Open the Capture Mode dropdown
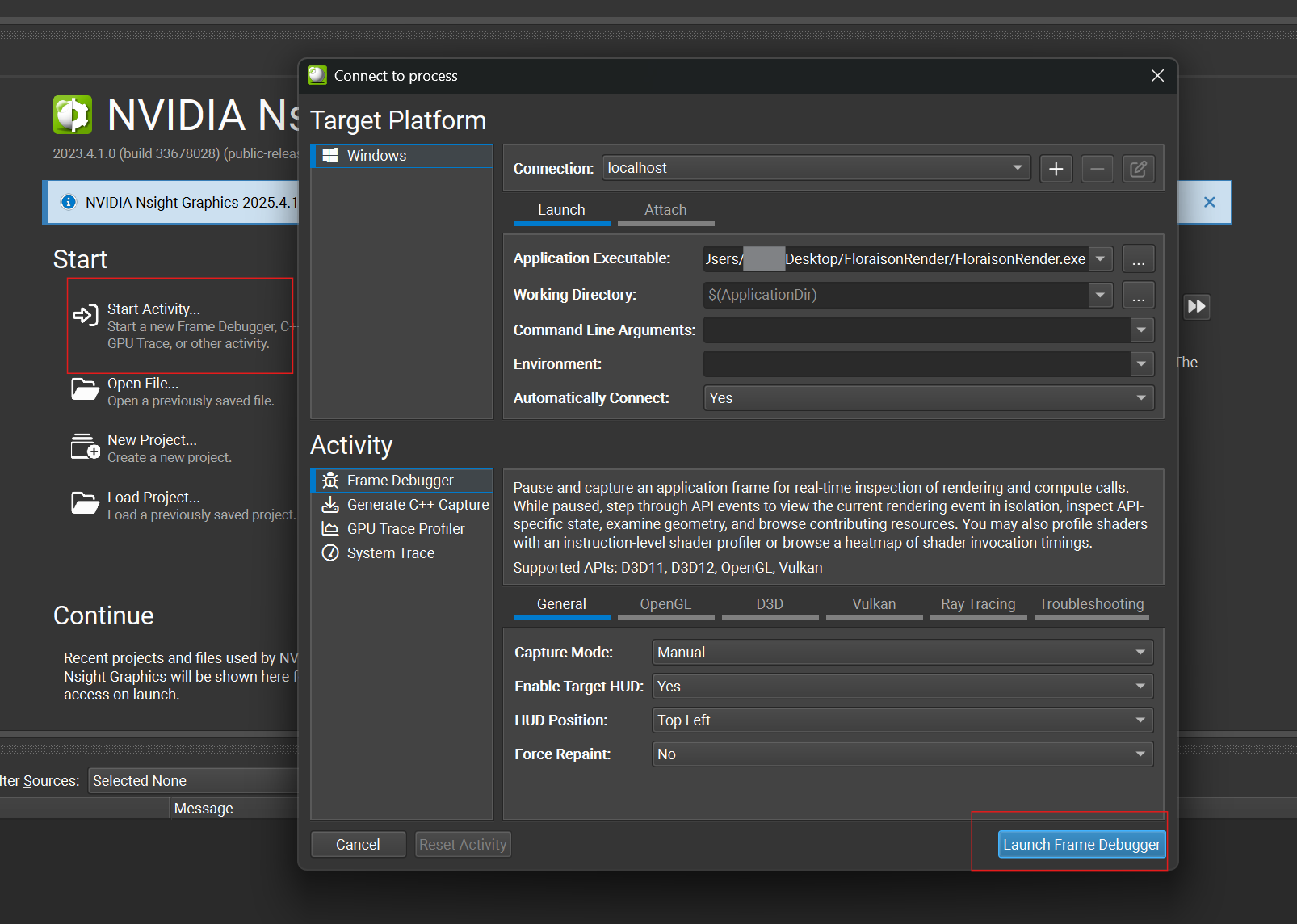This screenshot has width=1297, height=924. (901, 653)
